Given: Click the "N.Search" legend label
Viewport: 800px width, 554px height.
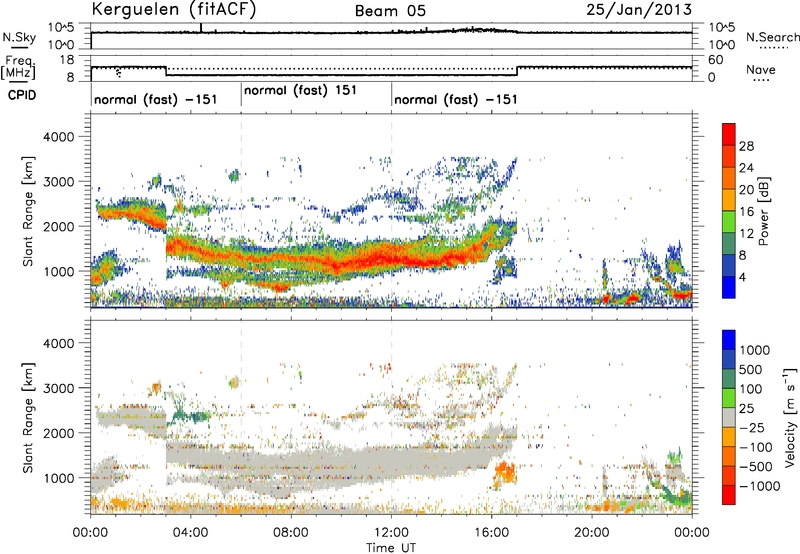Looking at the screenshot, I should (773, 37).
